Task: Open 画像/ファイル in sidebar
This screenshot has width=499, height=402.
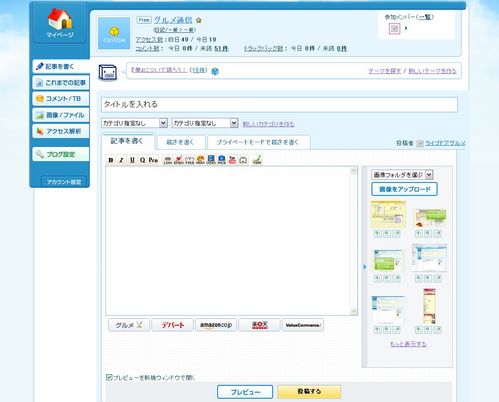Action: [x=61, y=115]
